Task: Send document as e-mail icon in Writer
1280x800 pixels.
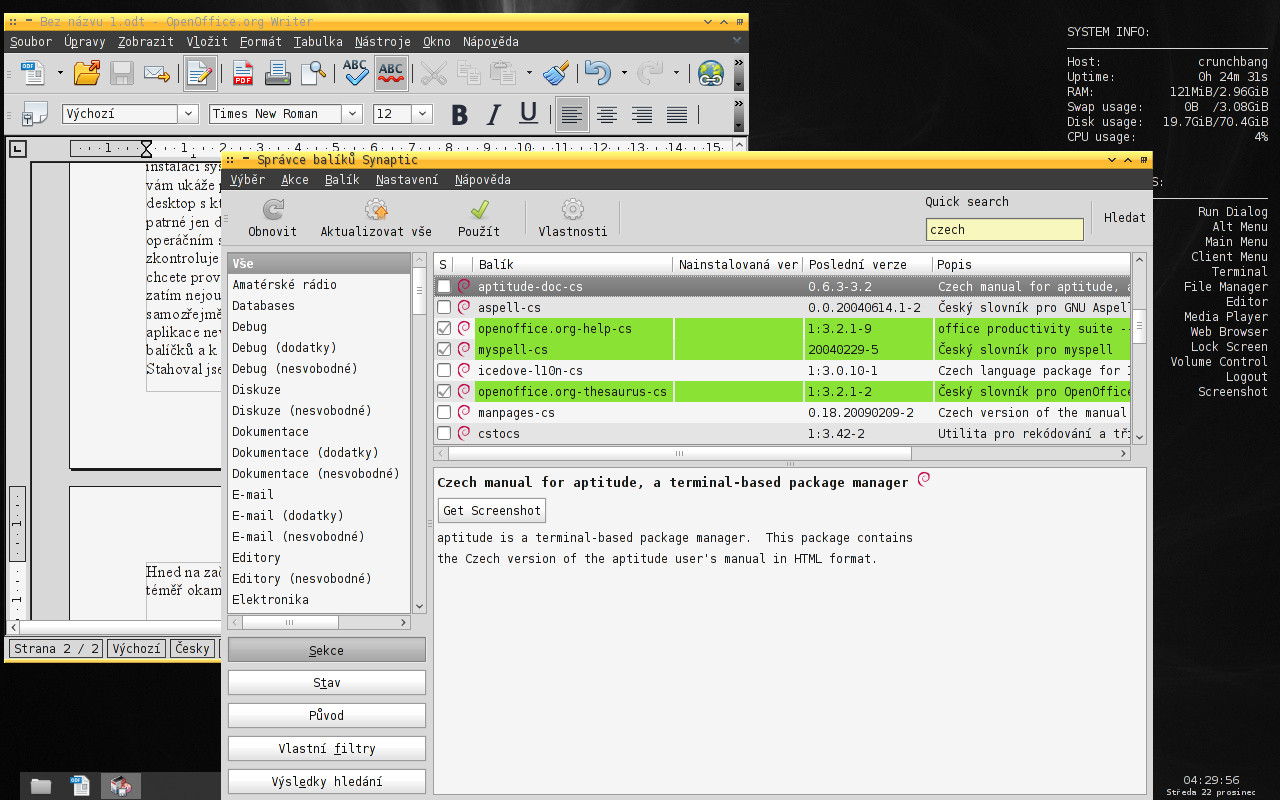Action: click(x=156, y=72)
